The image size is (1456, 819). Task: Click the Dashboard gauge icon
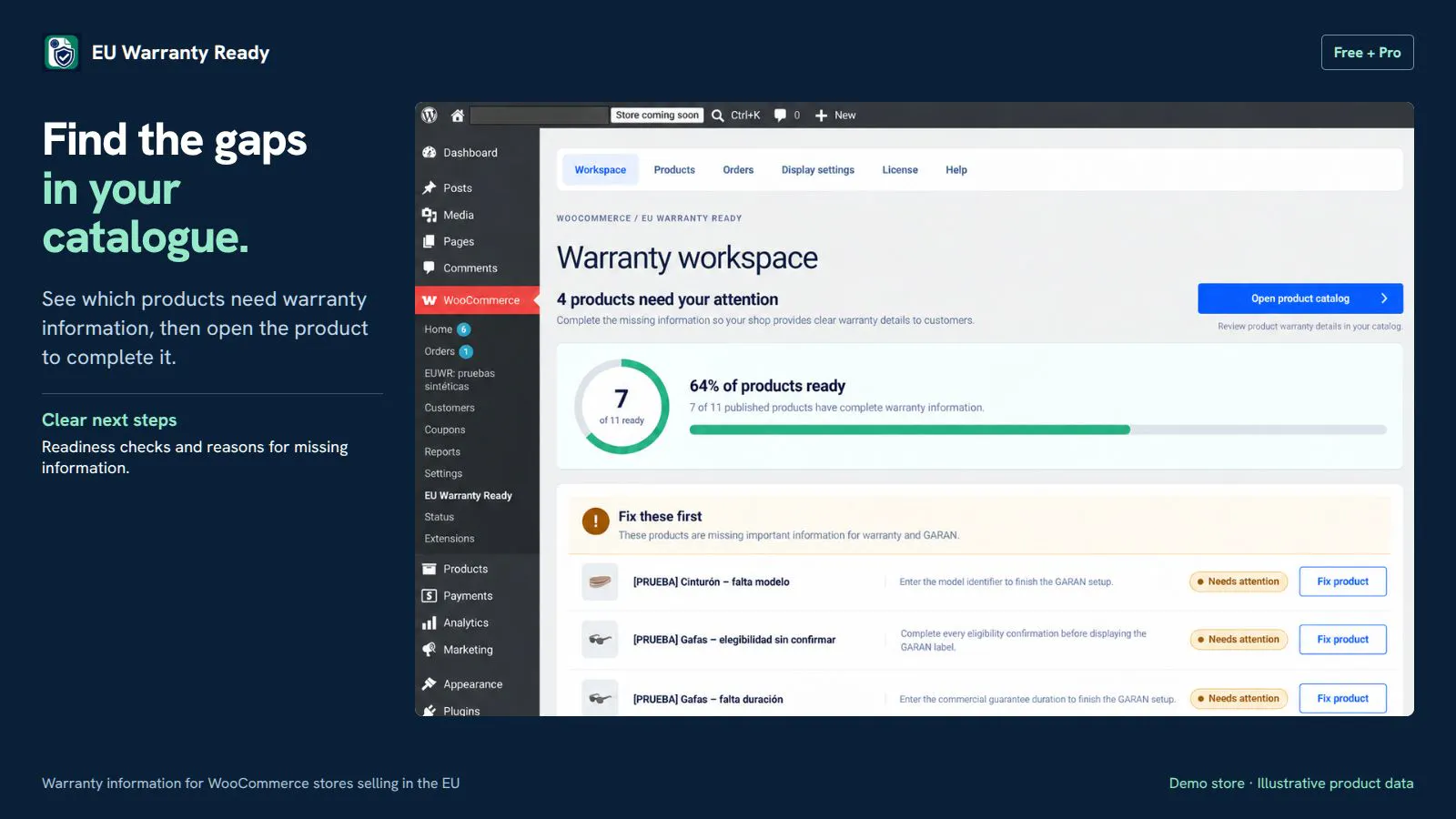430,153
